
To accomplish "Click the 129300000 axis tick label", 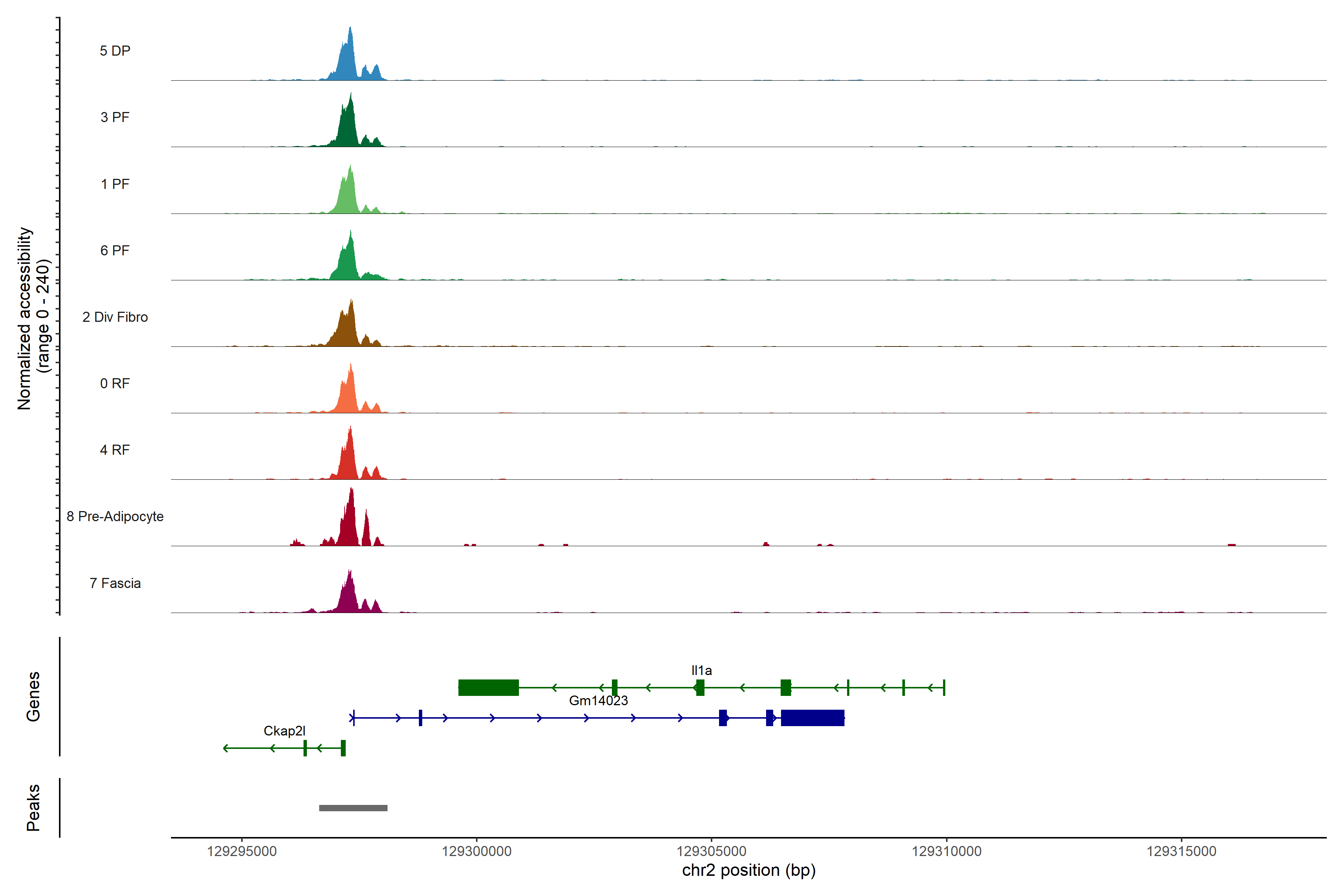I will 476,851.
